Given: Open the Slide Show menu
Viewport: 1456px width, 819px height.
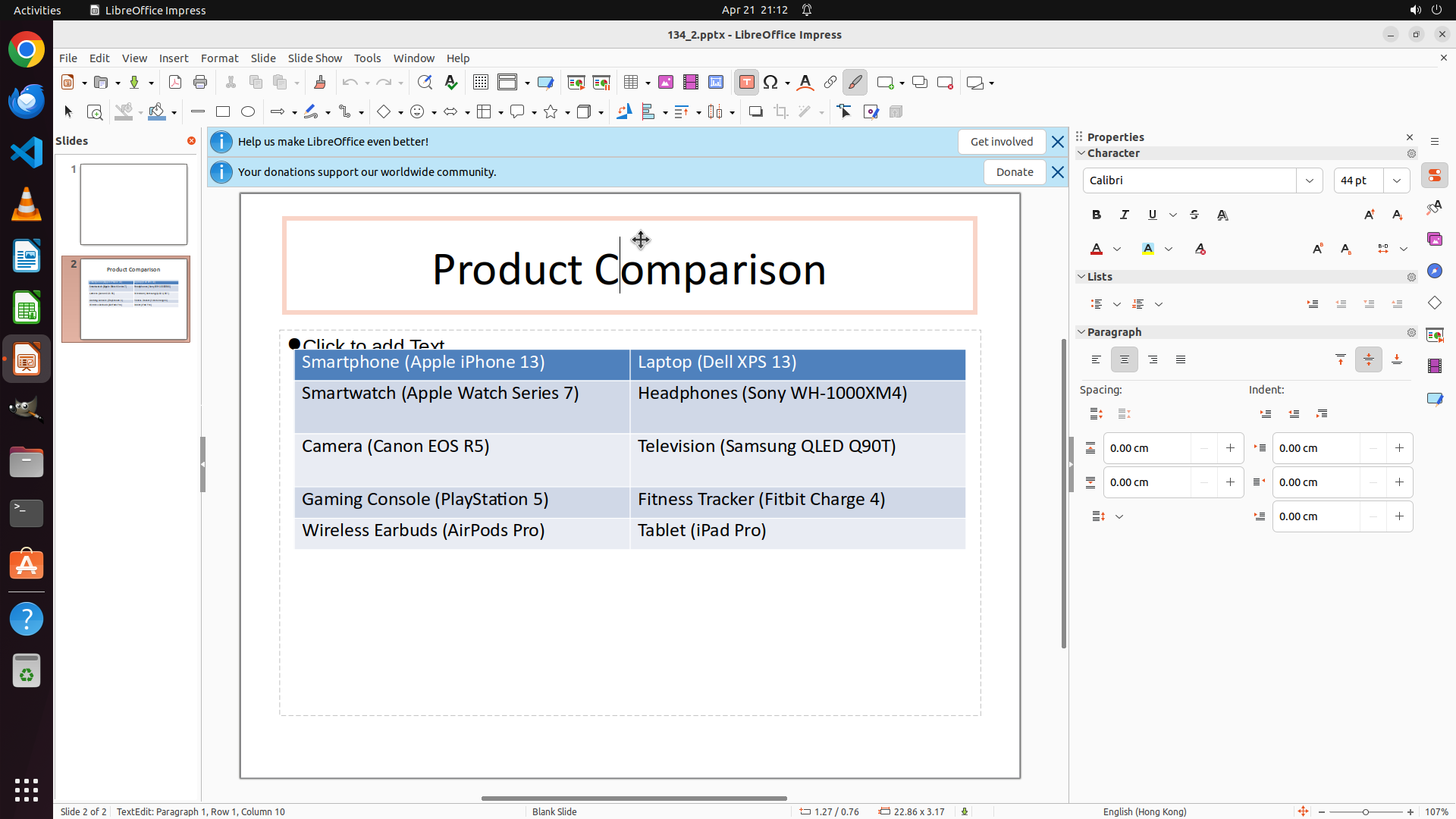Looking at the screenshot, I should (x=315, y=58).
